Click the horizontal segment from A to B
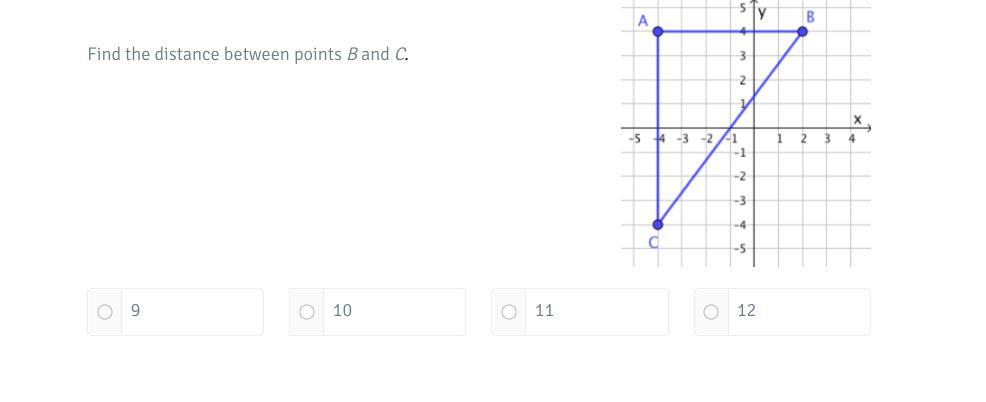This screenshot has height=402, width=986. 730,31
